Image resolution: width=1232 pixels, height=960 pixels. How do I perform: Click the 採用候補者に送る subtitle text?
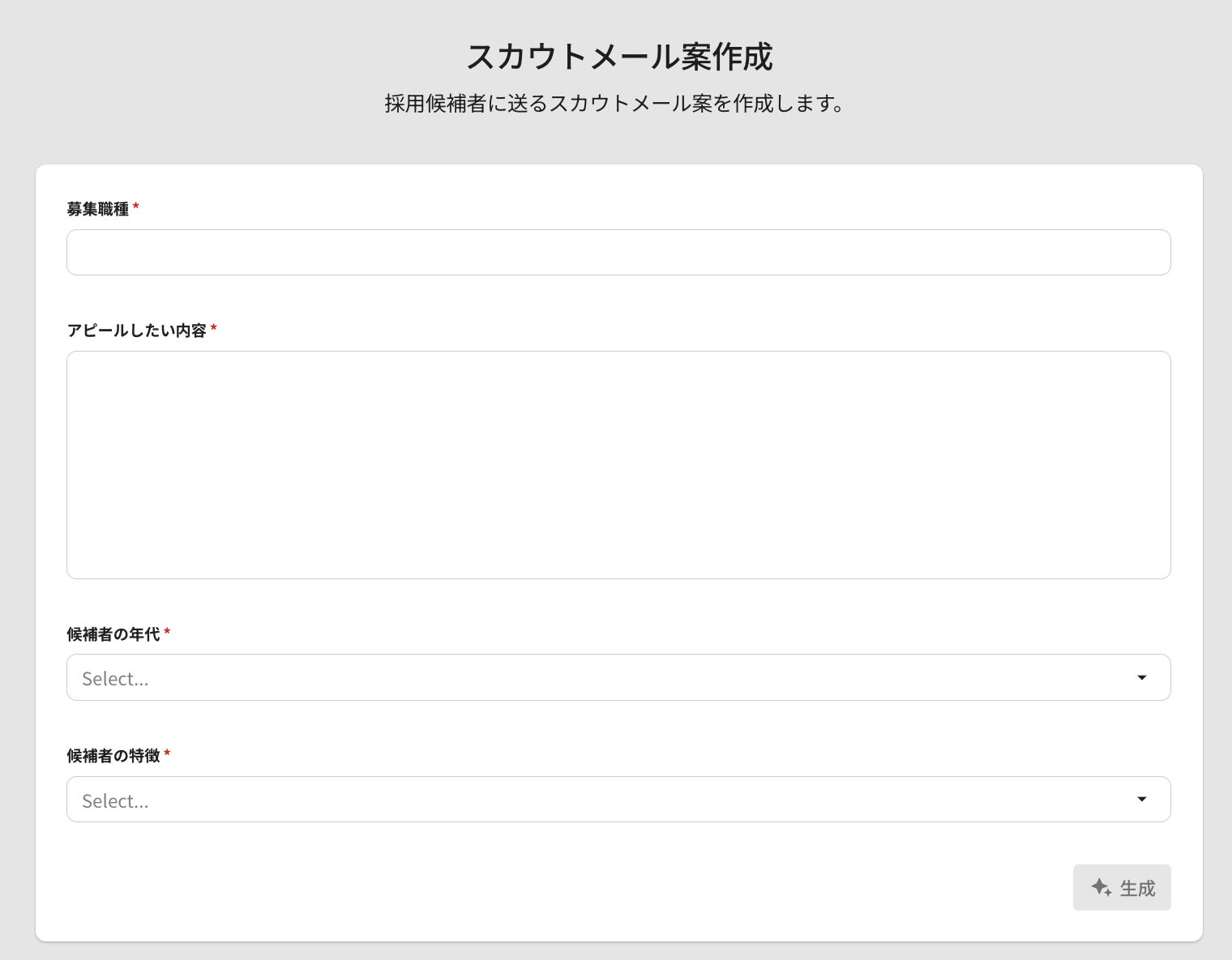615,104
